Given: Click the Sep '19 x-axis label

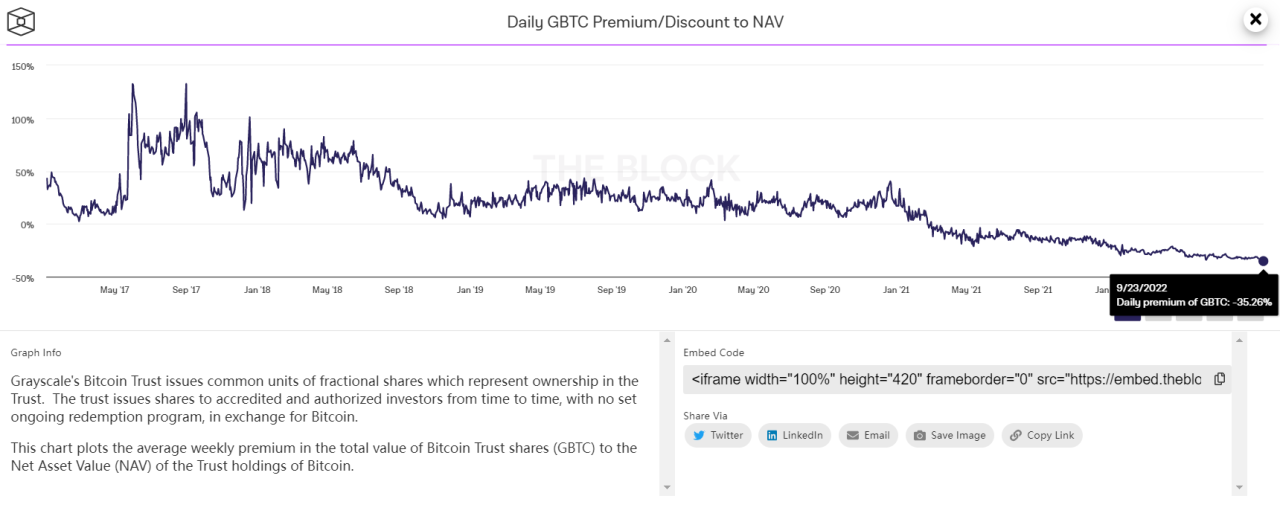Looking at the screenshot, I should [x=611, y=290].
